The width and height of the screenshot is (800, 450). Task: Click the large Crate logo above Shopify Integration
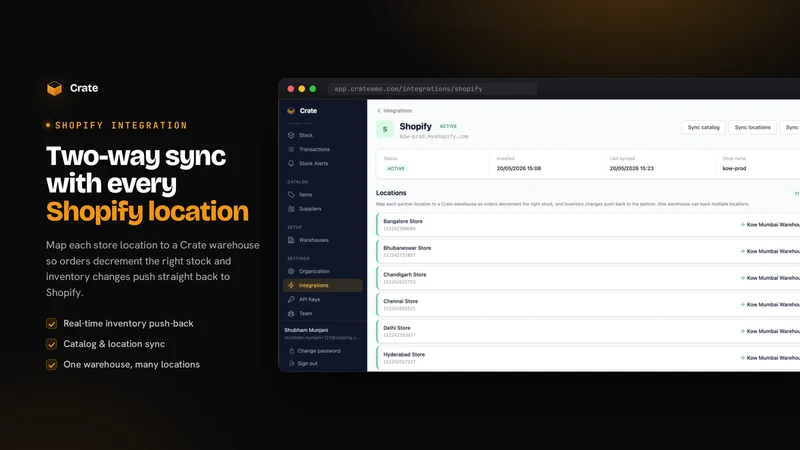tap(55, 88)
